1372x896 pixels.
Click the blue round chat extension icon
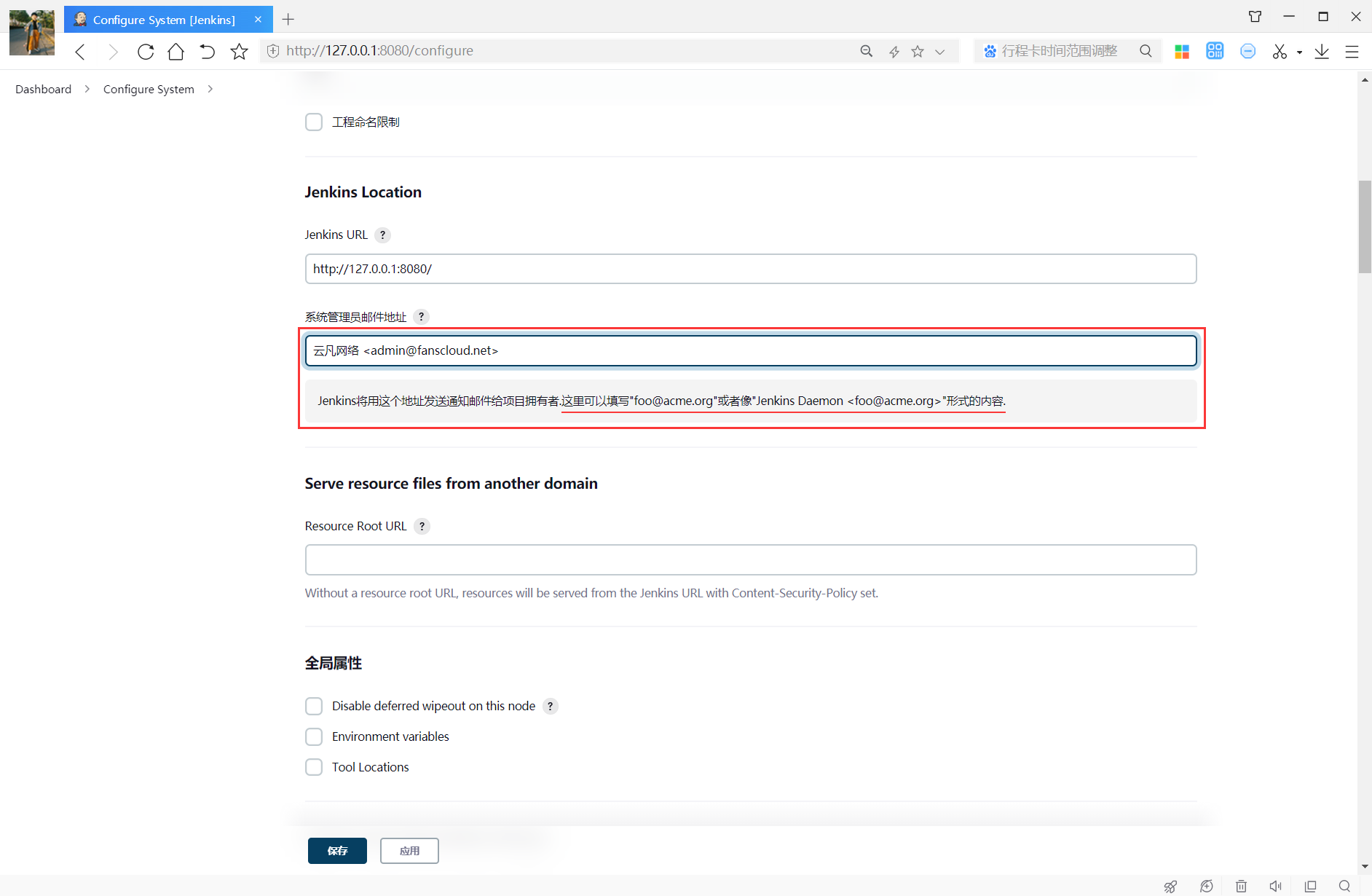[1247, 51]
